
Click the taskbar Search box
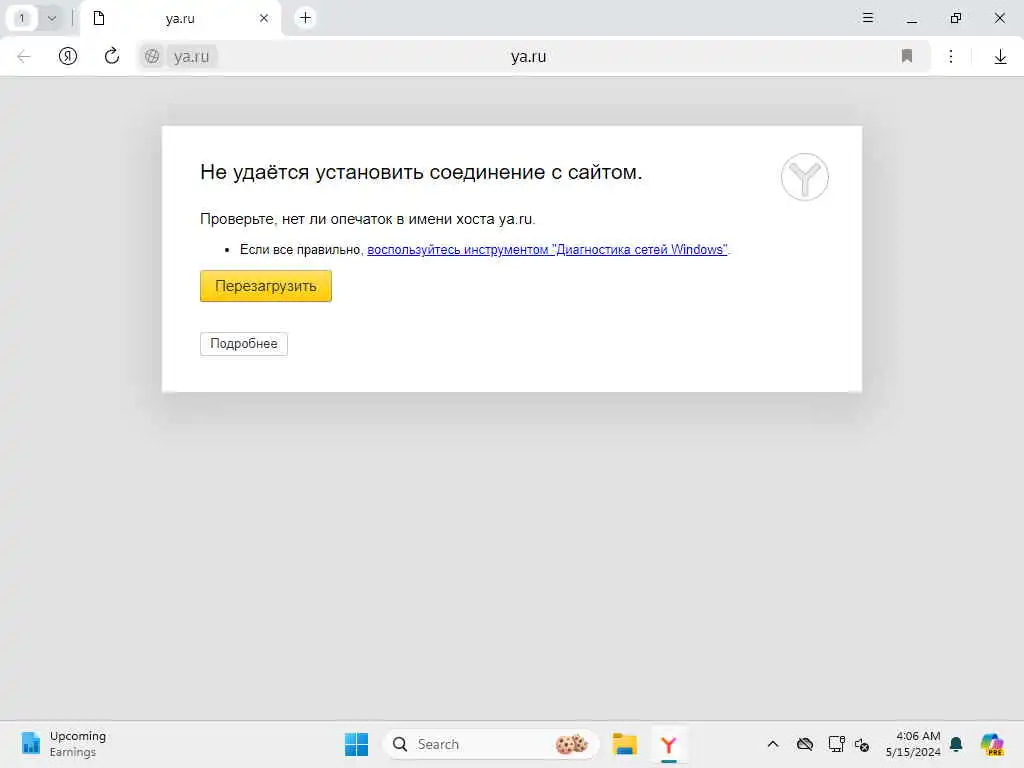coord(490,744)
